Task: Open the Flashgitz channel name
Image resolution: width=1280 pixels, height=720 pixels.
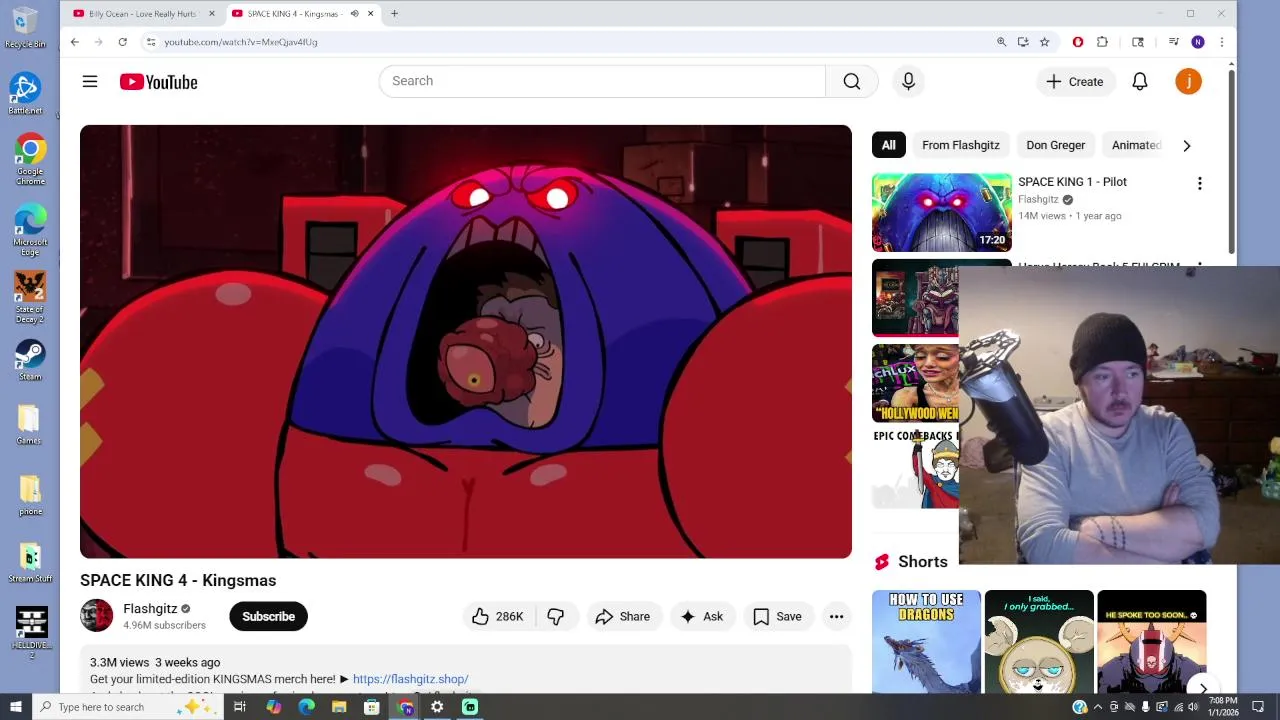Action: 150,608
